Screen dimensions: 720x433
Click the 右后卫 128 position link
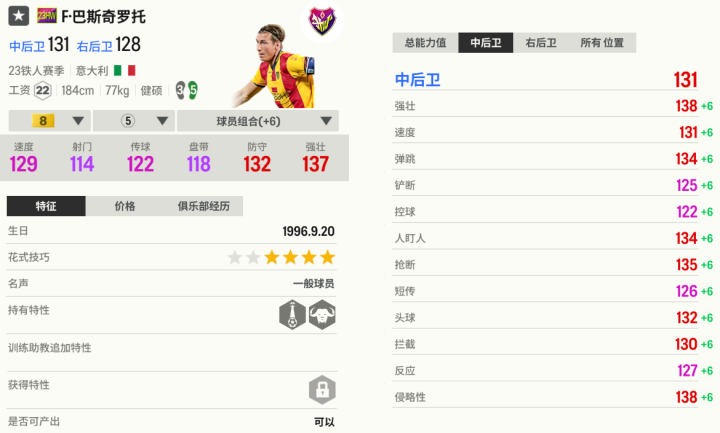(x=108, y=45)
